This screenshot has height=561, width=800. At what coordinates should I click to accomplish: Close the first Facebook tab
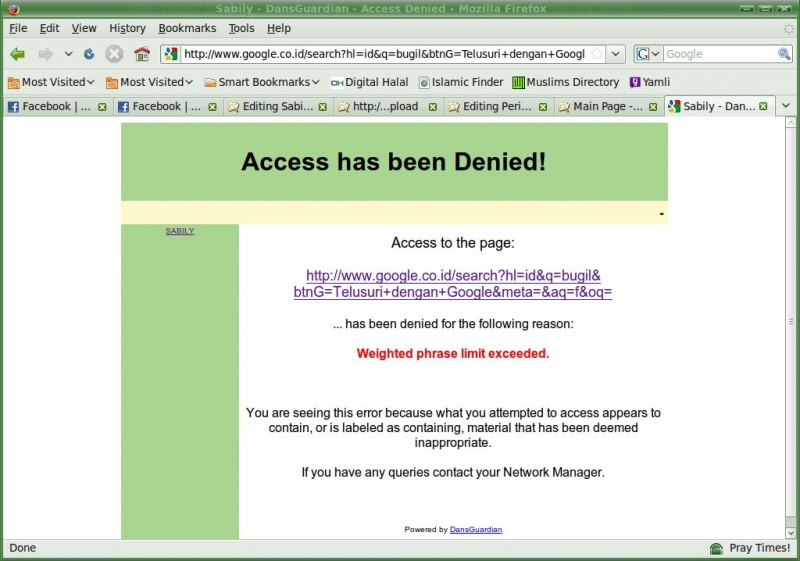103,107
